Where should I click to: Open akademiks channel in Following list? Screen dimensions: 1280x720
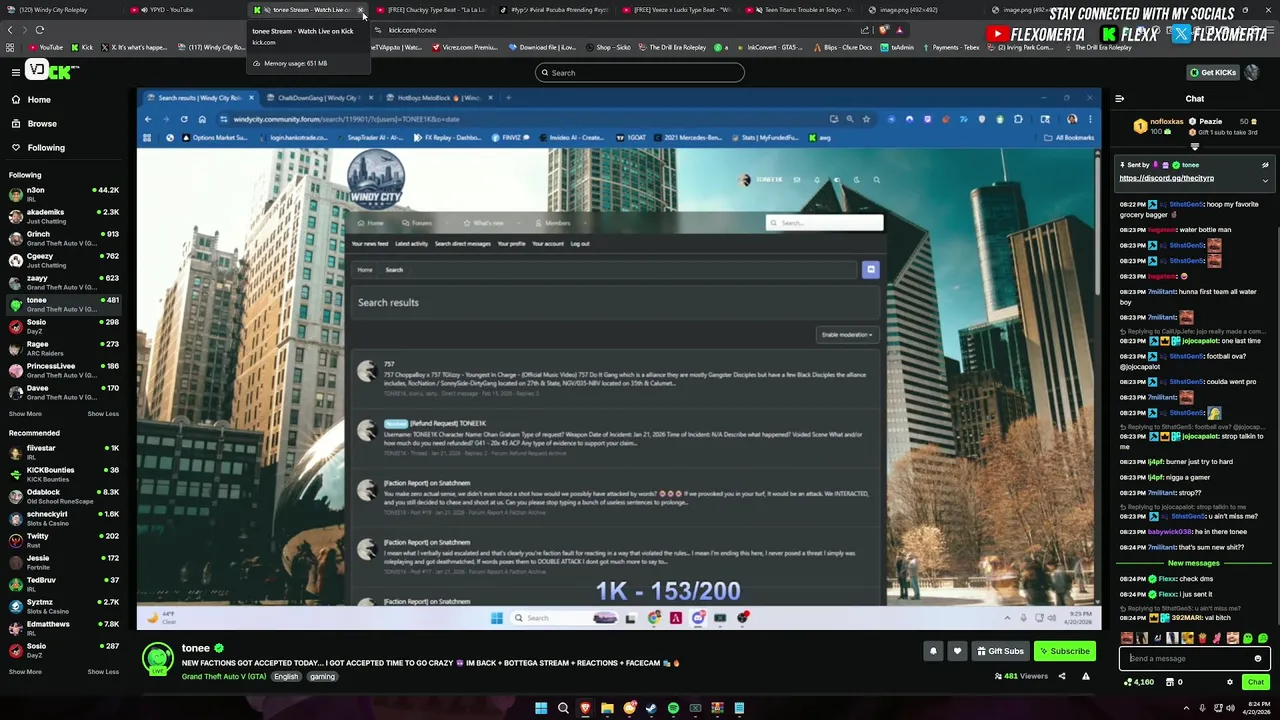pos(64,216)
